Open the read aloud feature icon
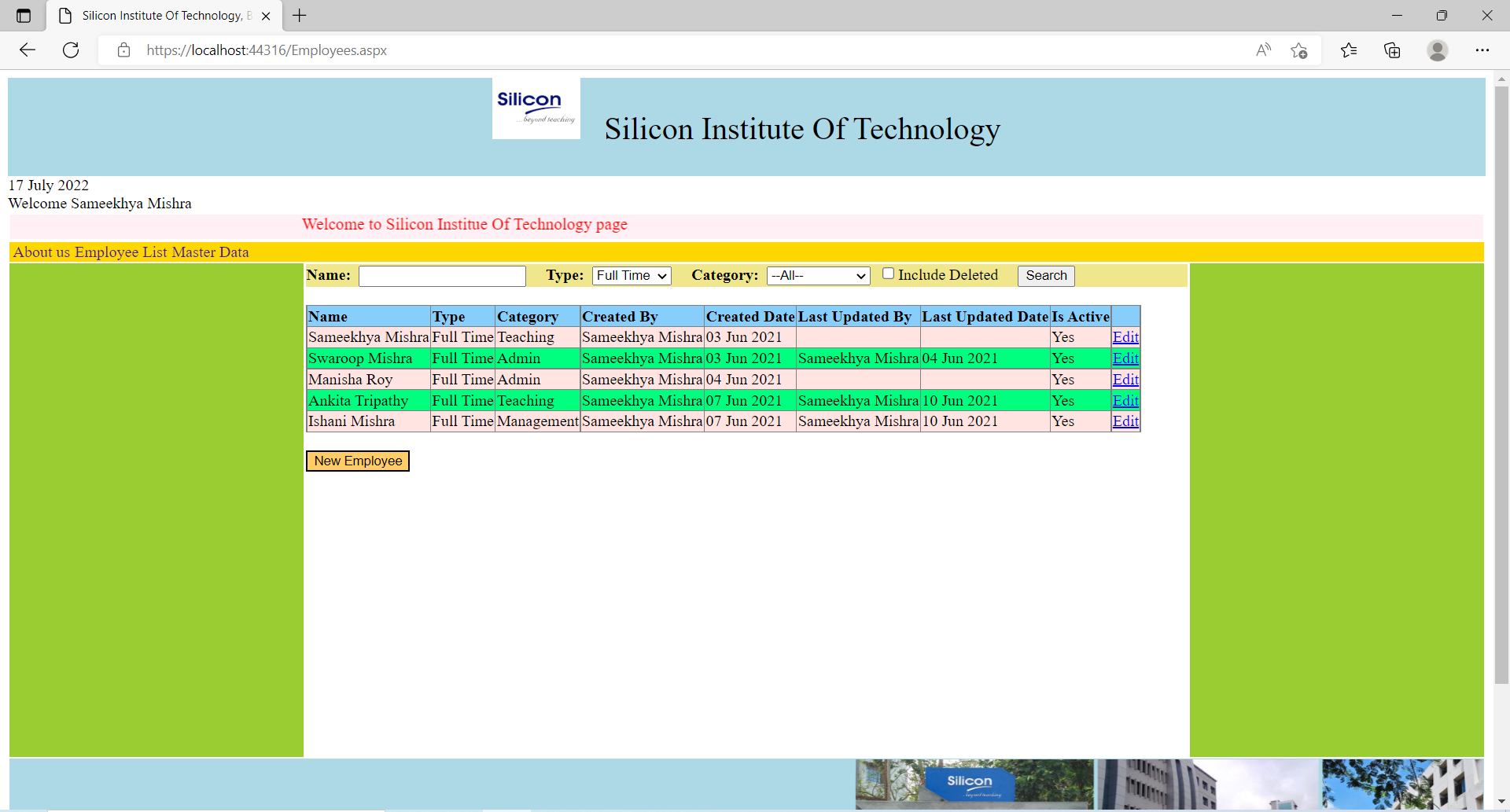Image resolution: width=1510 pixels, height=812 pixels. pyautogui.click(x=1263, y=50)
